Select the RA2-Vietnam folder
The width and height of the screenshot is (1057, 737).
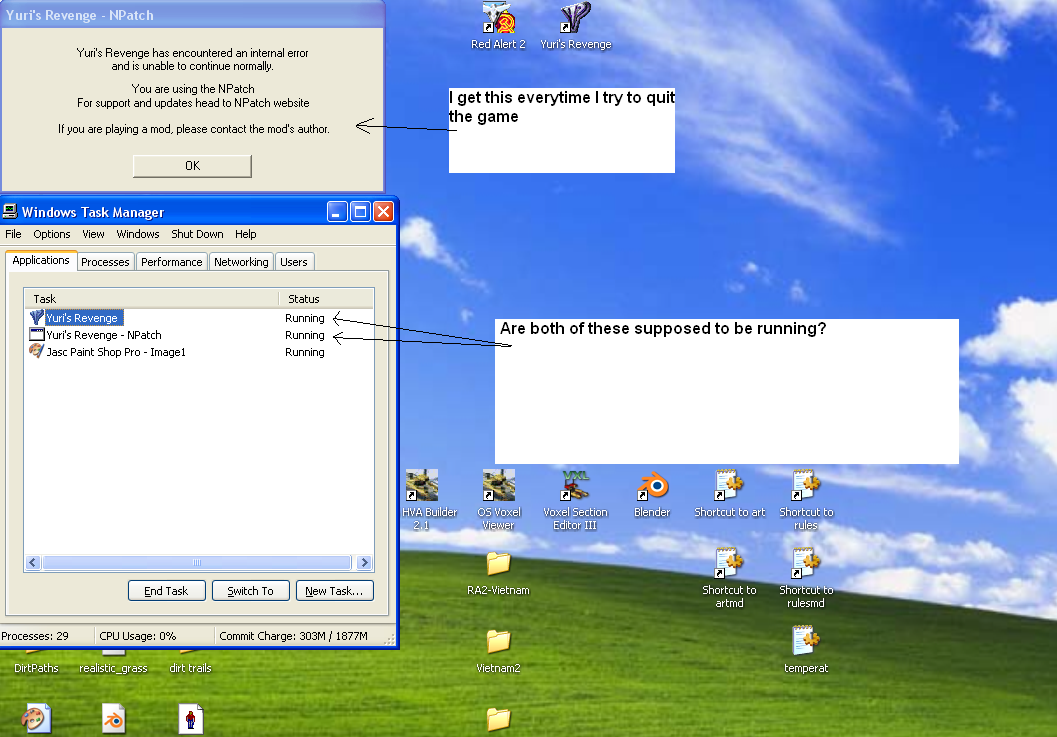click(x=499, y=573)
